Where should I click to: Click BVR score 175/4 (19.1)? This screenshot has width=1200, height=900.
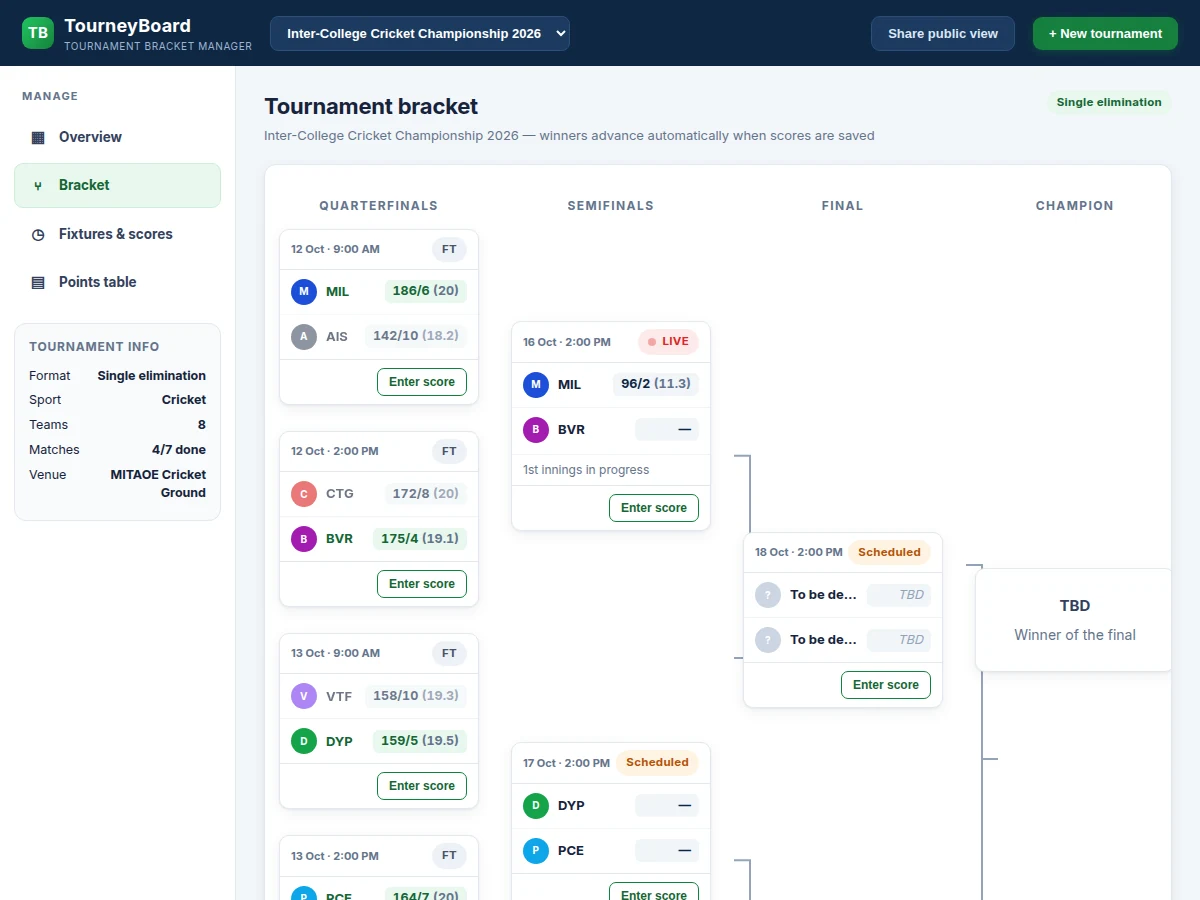[420, 538]
